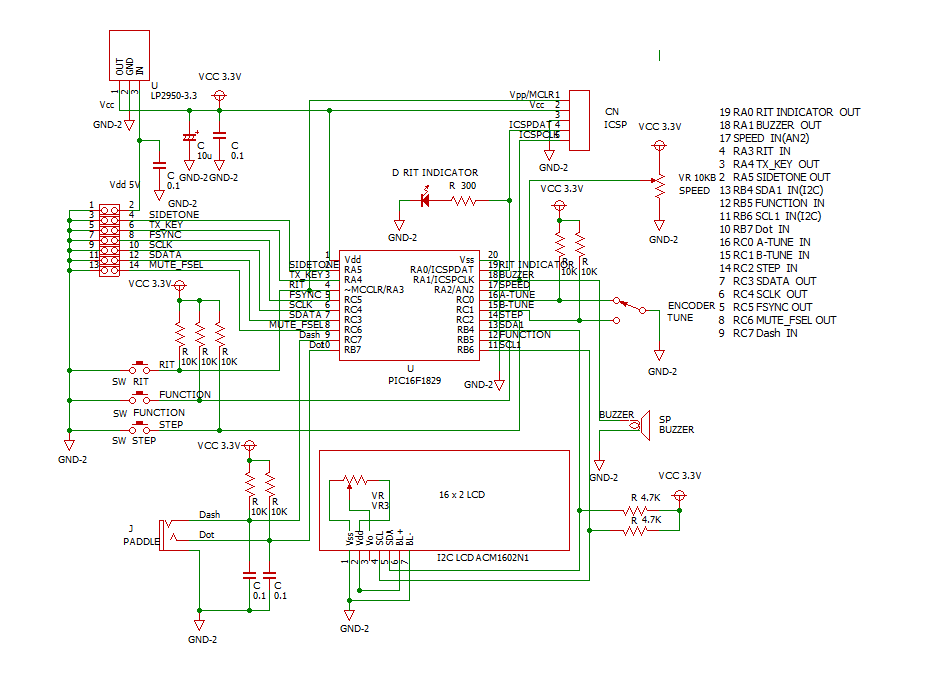
Task: Select the '2 RA5 SIDETONE OUT' line
Action: (x=775, y=177)
